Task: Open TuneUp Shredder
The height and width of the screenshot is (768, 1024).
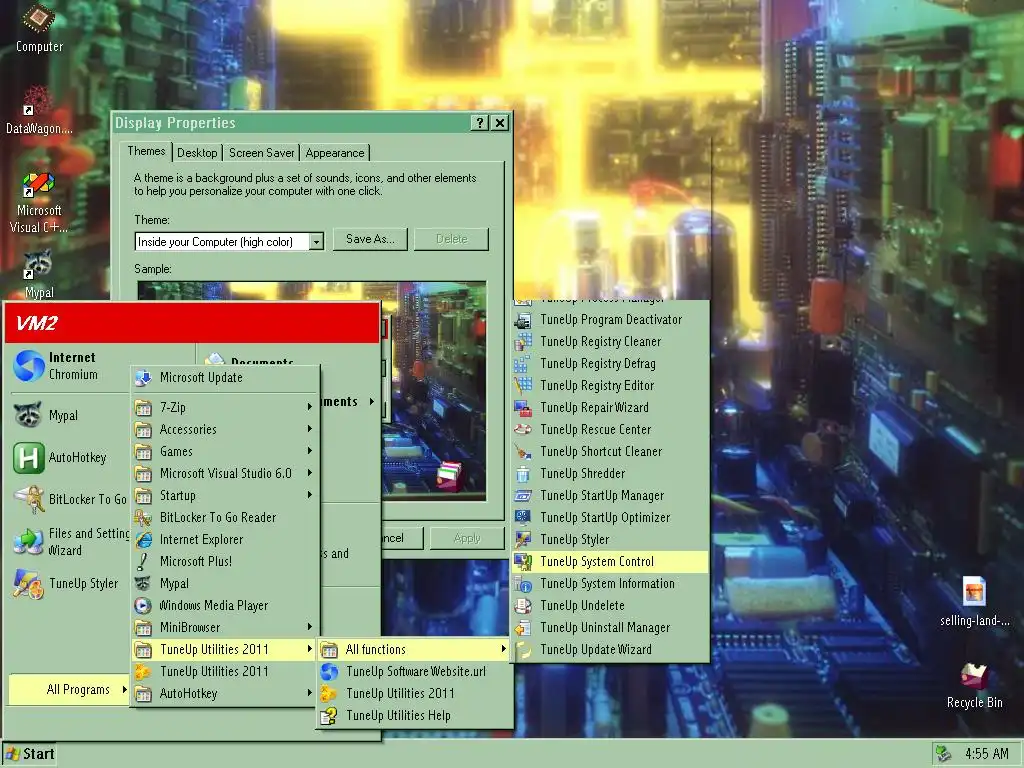Action: coord(610,473)
